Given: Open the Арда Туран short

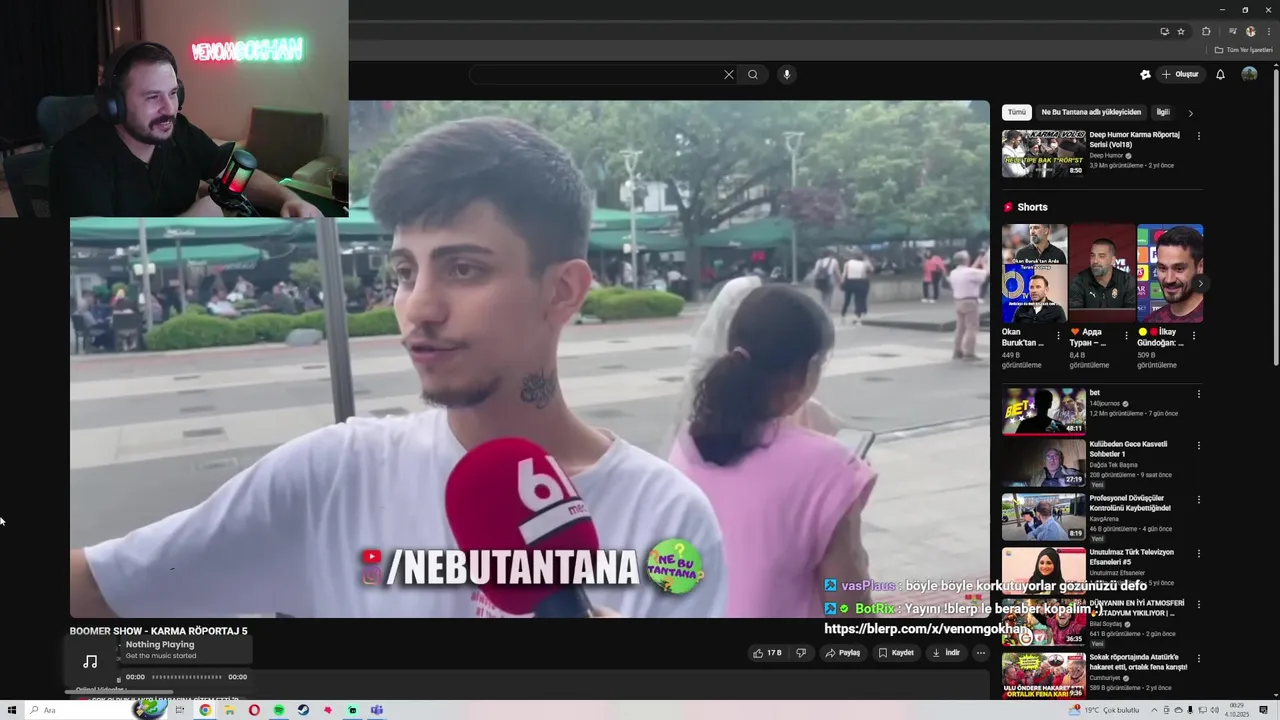Looking at the screenshot, I should click(x=1102, y=273).
